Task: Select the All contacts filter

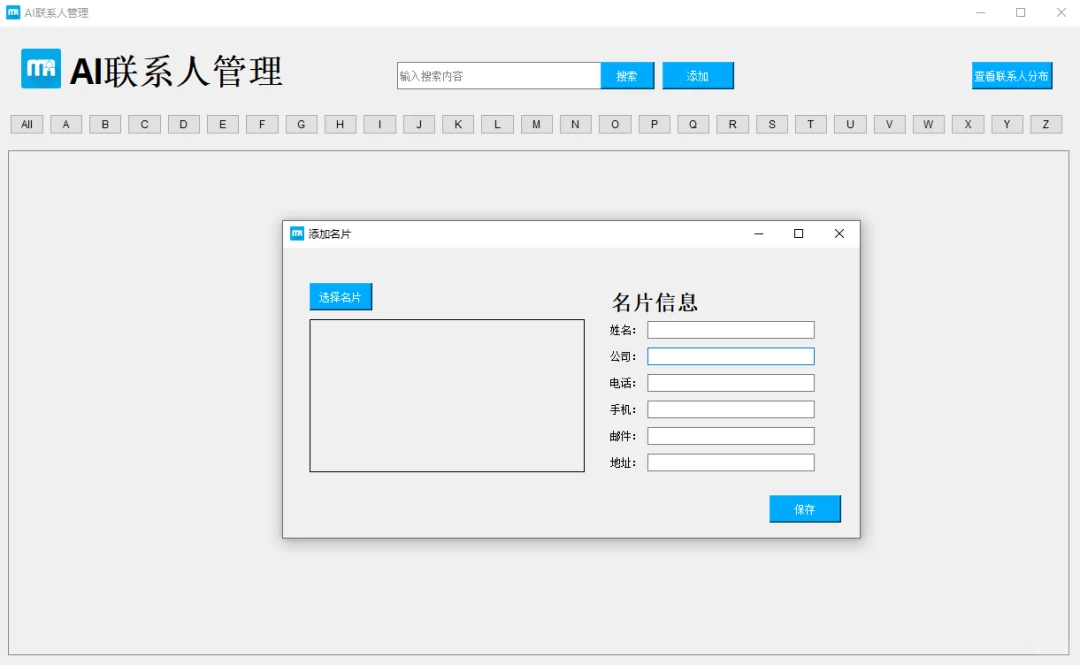Action: (x=26, y=124)
